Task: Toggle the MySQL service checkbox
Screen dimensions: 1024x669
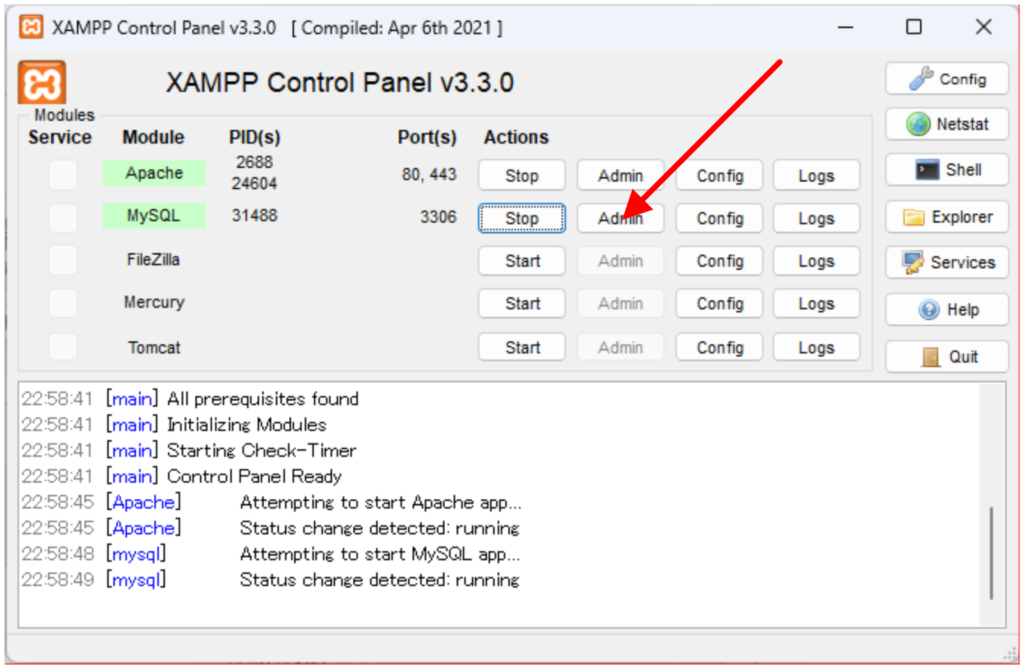Action: point(63,217)
